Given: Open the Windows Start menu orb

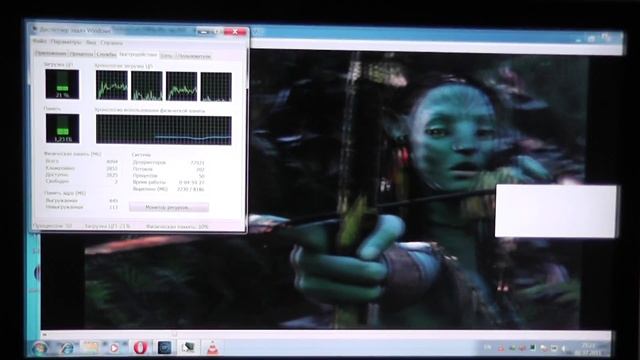Looking at the screenshot, I should tap(40, 347).
